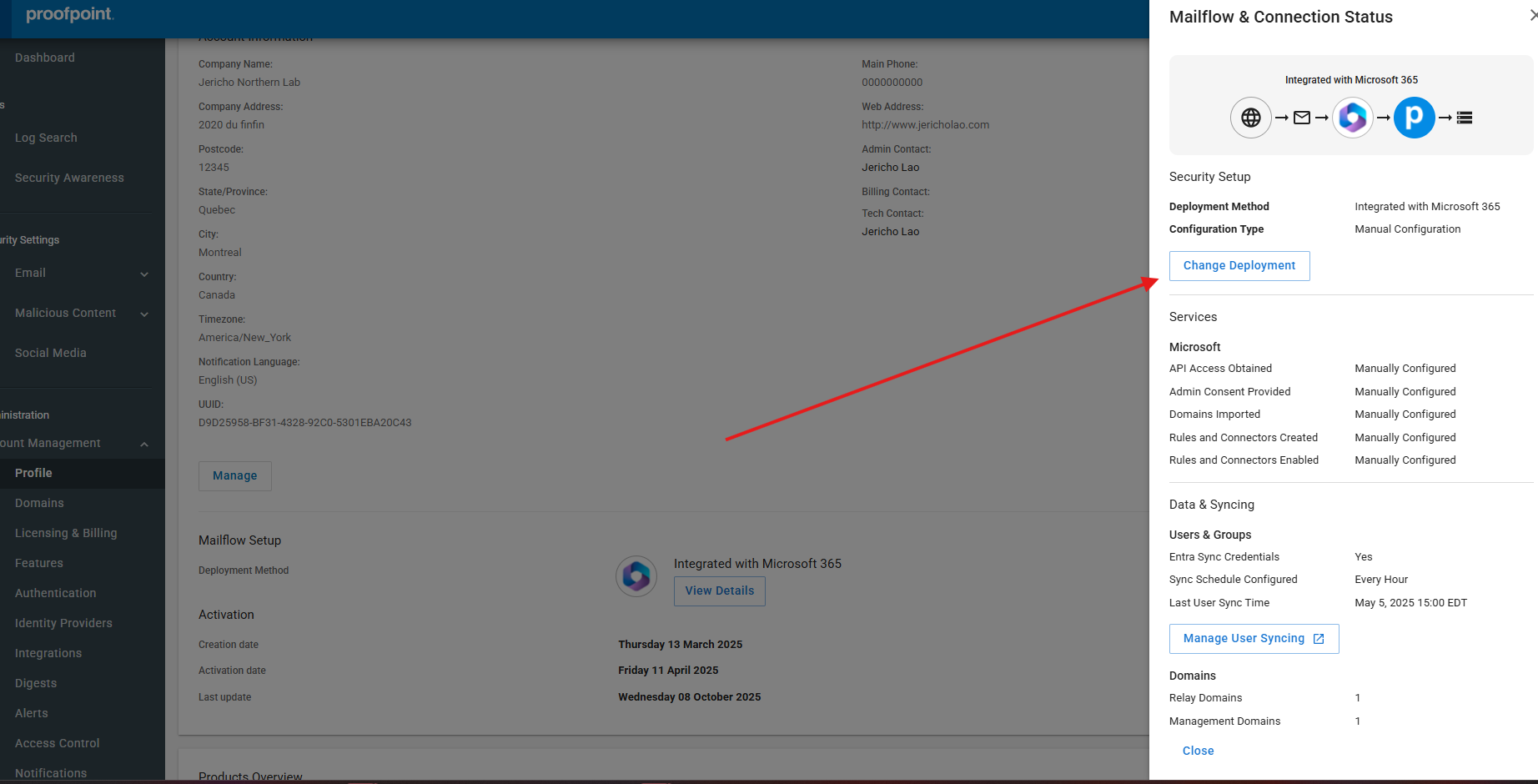The height and width of the screenshot is (784, 1538).
Task: Open Access Control page
Action: coord(58,743)
